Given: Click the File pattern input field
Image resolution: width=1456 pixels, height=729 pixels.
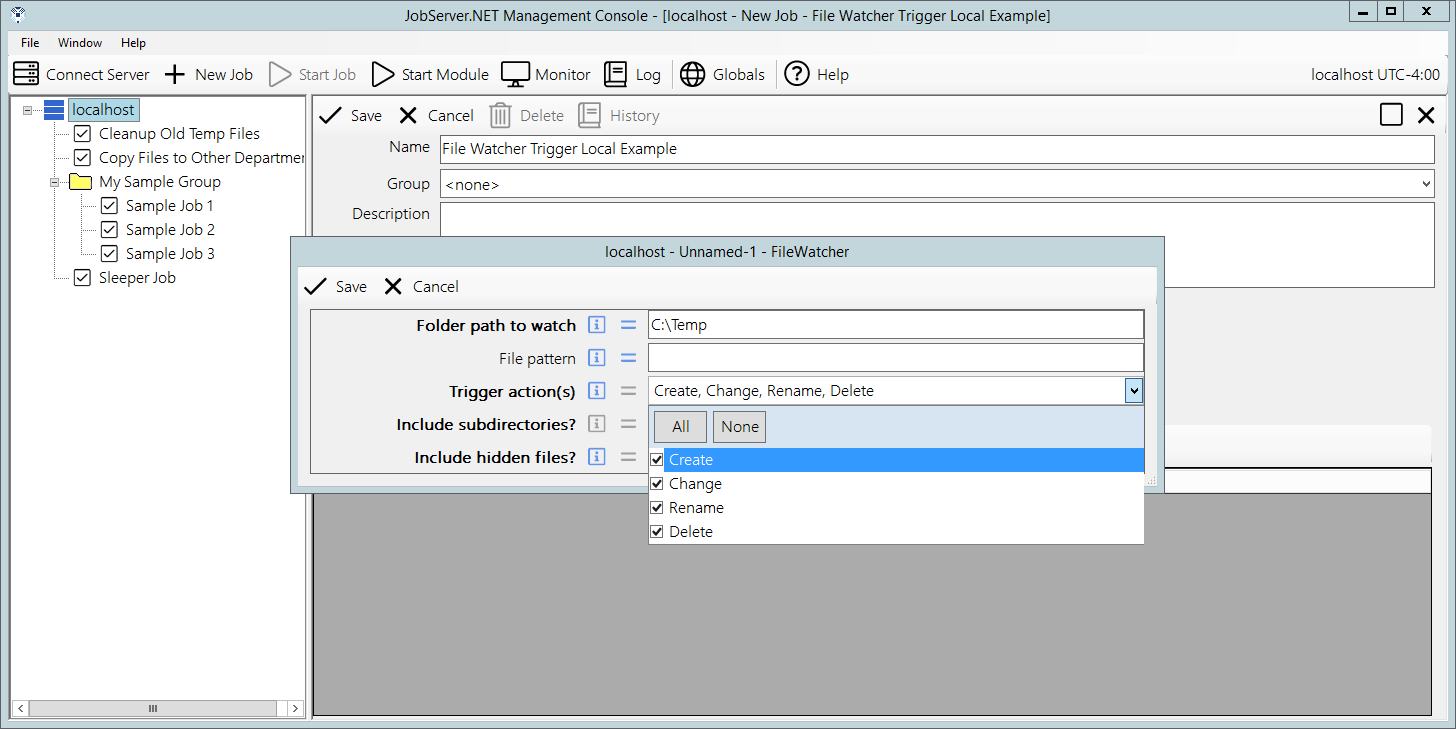Looking at the screenshot, I should [895, 358].
